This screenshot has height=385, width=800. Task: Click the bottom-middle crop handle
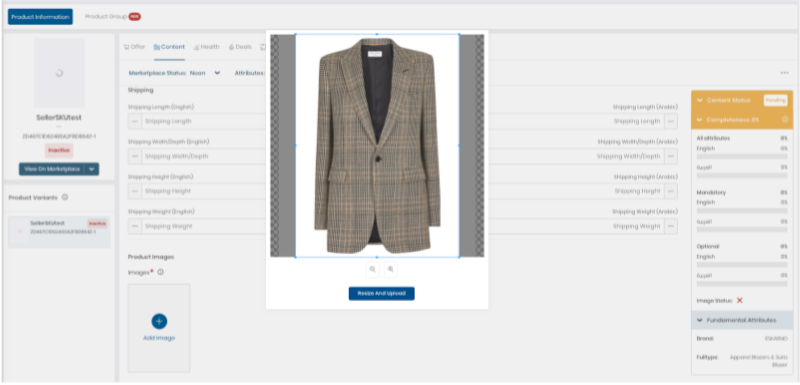pos(377,257)
